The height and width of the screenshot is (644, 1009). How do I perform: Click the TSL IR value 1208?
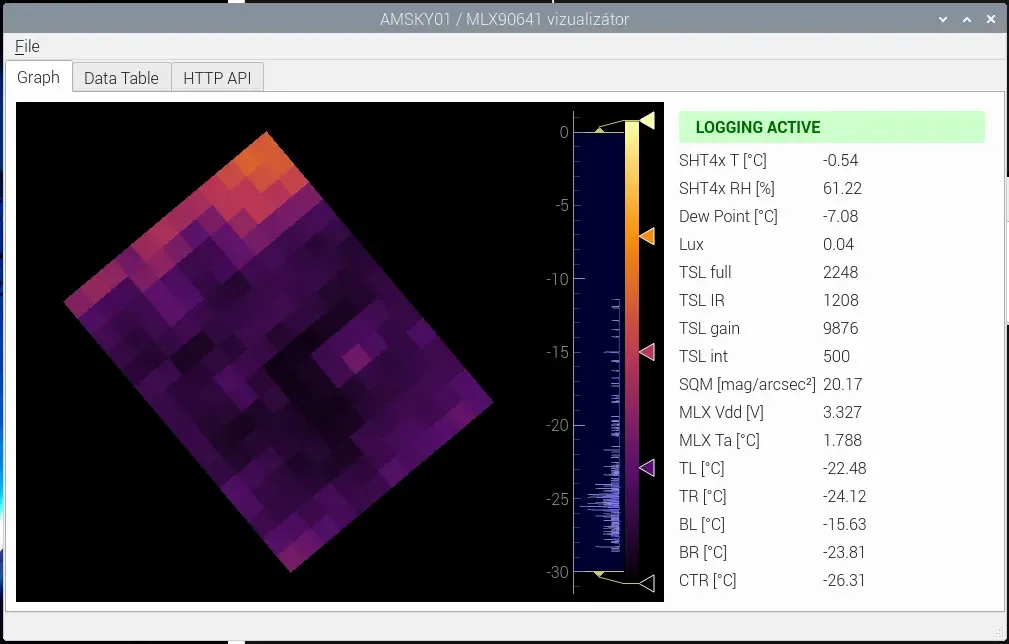tap(840, 300)
